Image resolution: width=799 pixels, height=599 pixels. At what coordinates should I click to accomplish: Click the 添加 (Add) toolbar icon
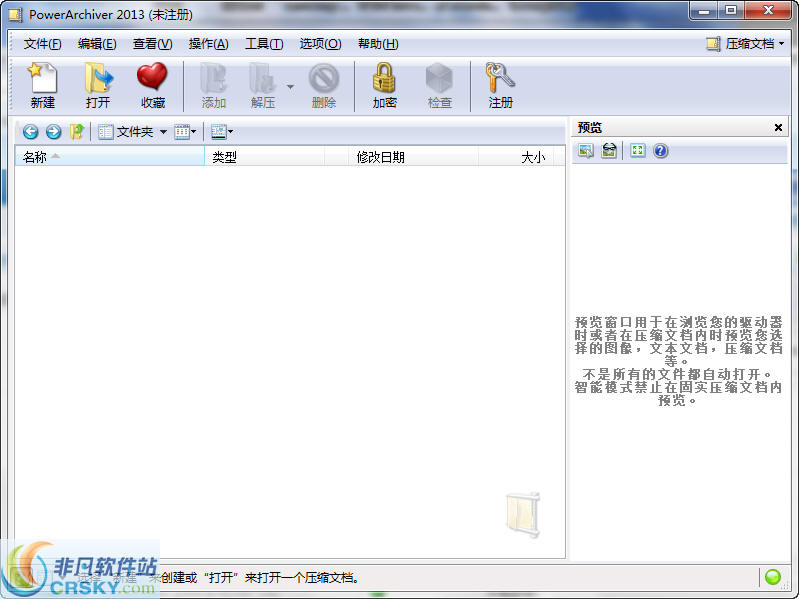(214, 85)
